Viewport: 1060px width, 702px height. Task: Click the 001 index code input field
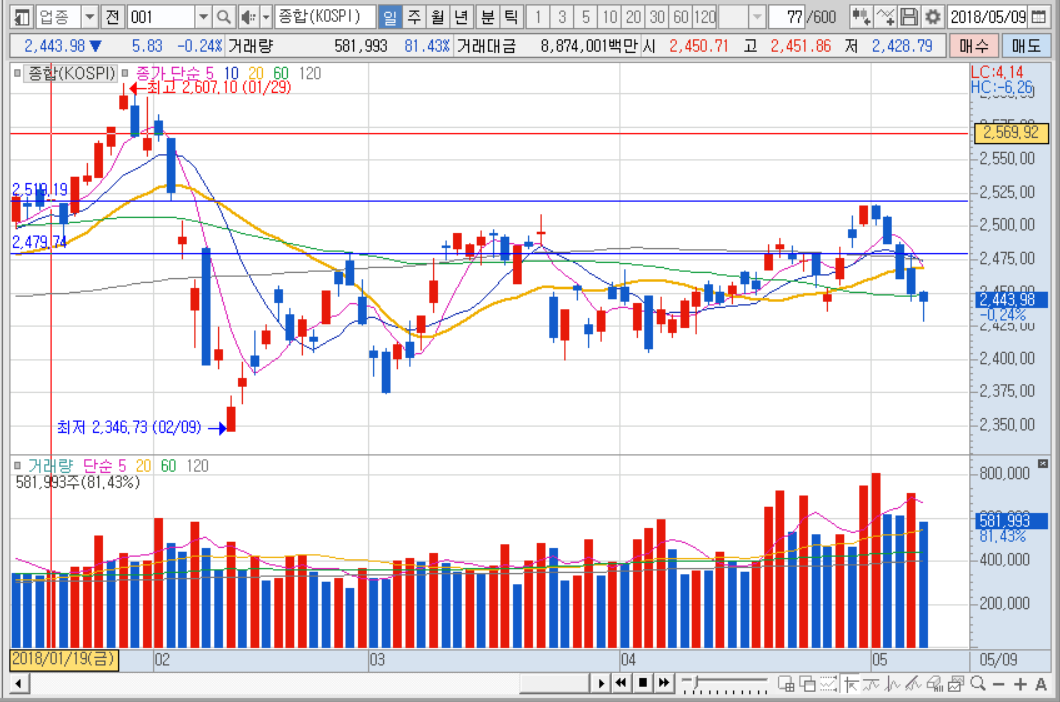[x=161, y=16]
